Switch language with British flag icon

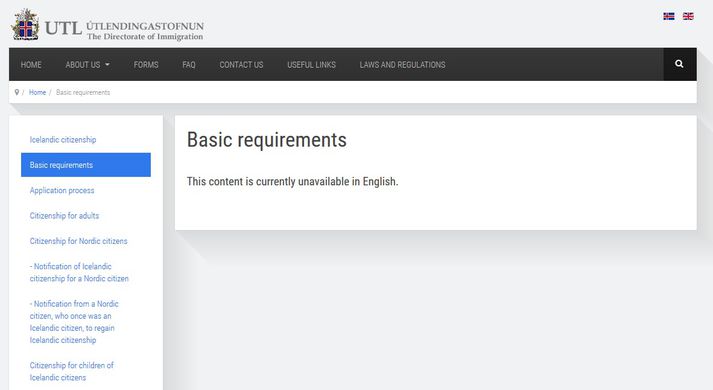coord(688,16)
